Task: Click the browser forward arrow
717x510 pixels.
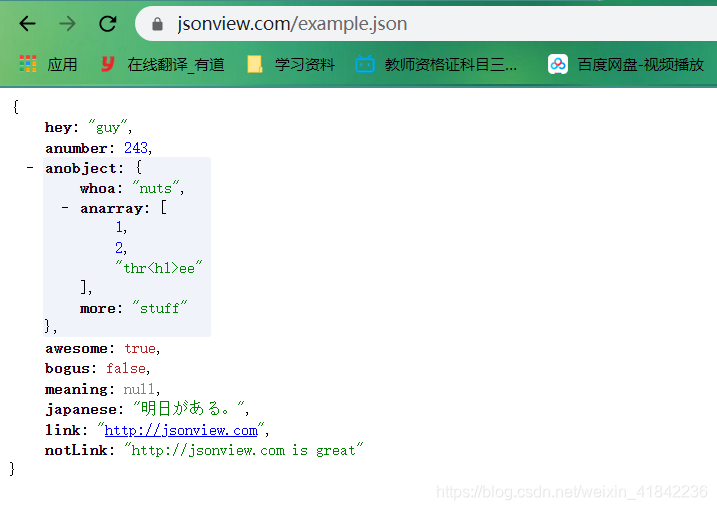Action: (x=68, y=23)
